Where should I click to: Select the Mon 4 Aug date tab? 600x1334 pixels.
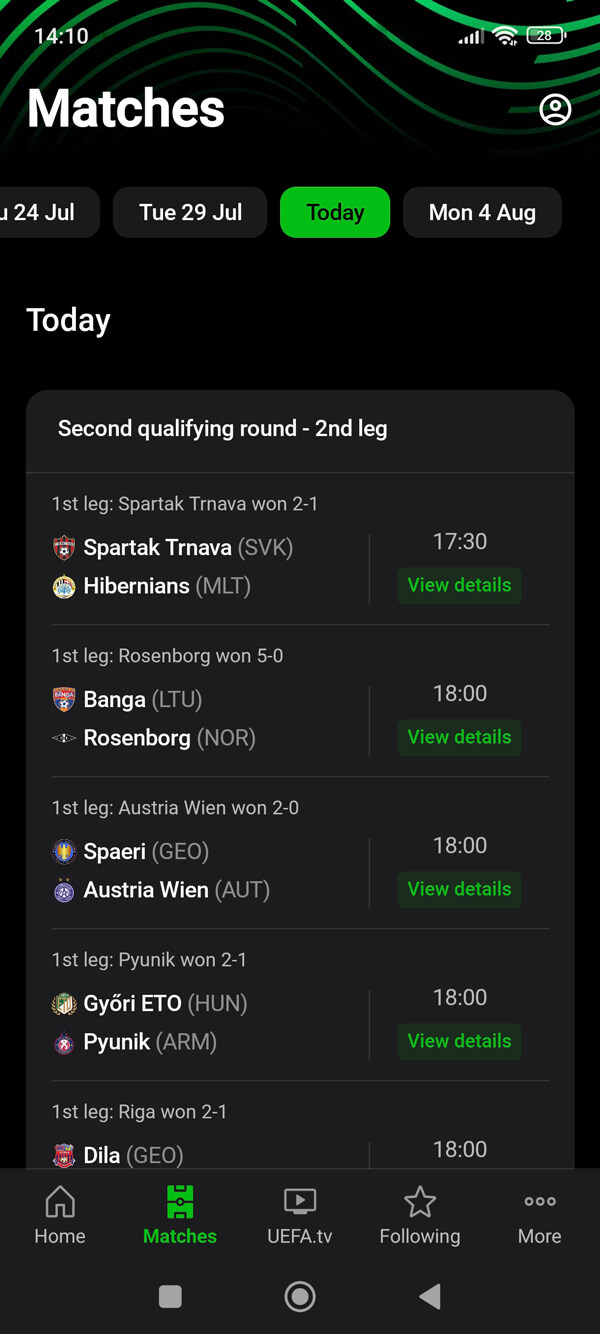coord(482,212)
